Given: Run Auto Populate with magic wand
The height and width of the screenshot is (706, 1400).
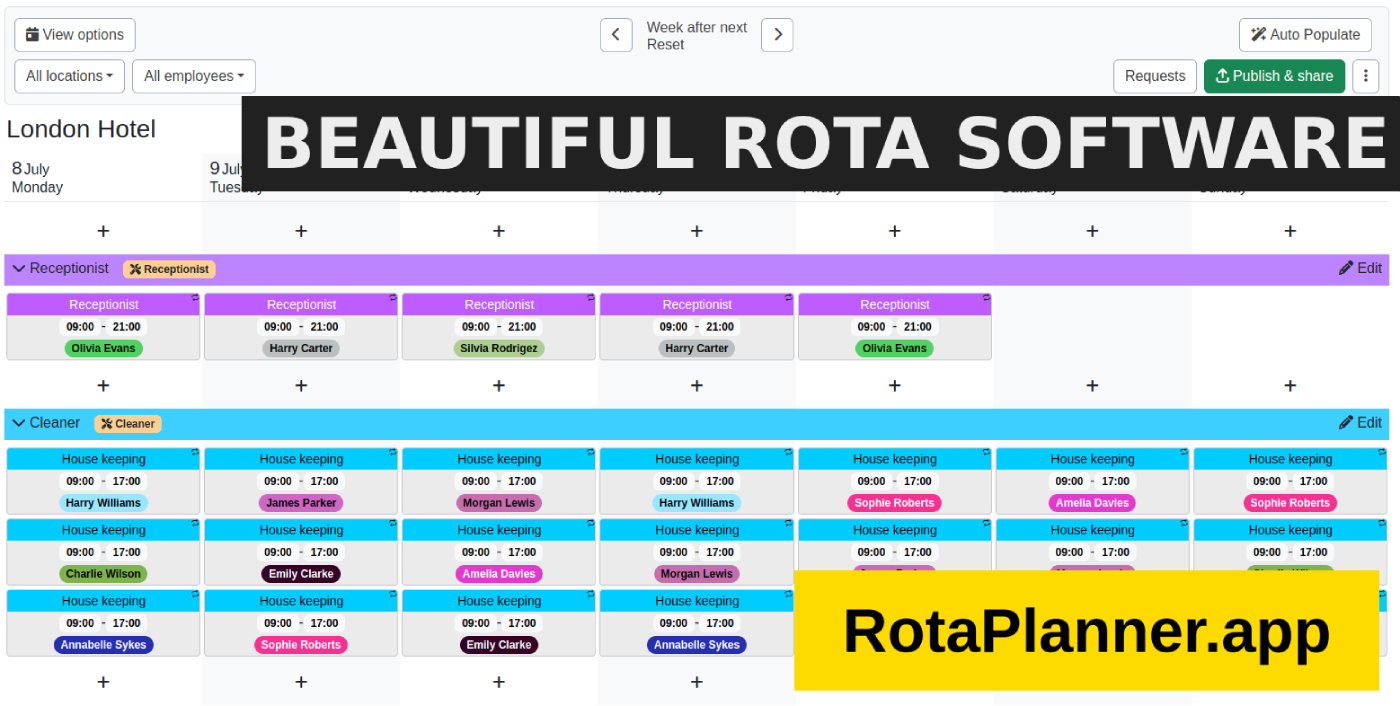Looking at the screenshot, I should click(x=1305, y=34).
